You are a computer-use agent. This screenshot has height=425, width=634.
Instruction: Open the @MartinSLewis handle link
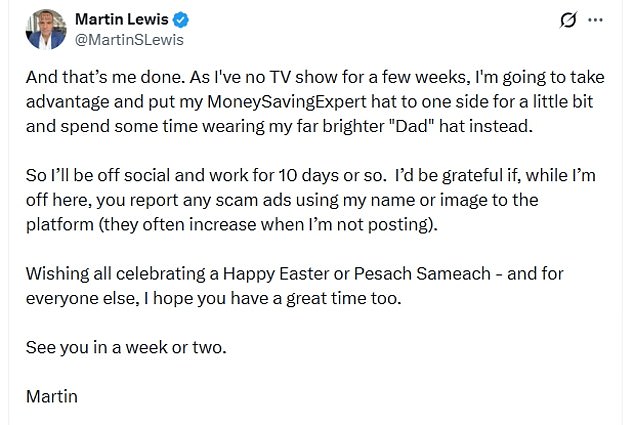(x=128, y=40)
